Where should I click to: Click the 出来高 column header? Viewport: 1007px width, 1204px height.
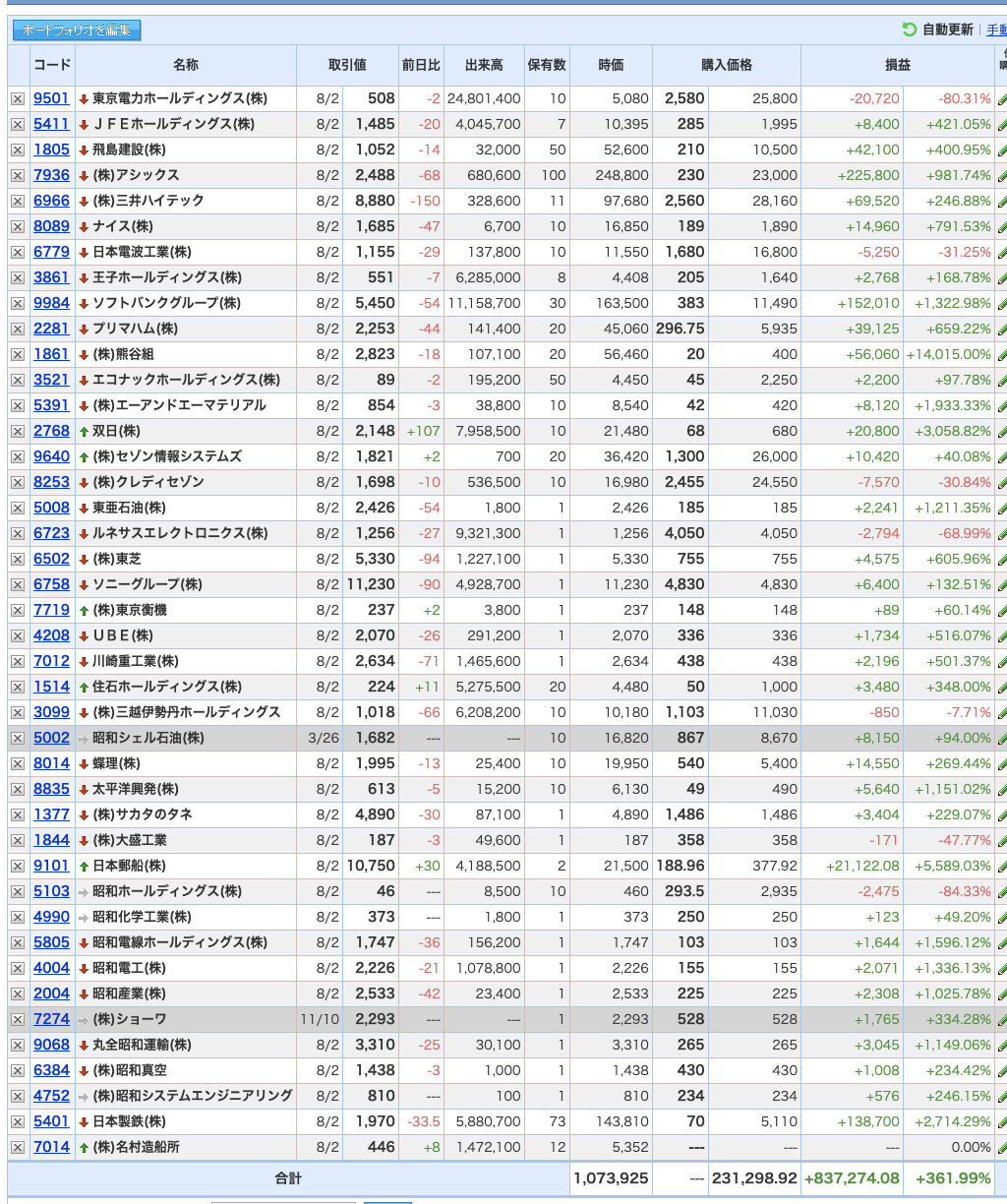point(484,65)
